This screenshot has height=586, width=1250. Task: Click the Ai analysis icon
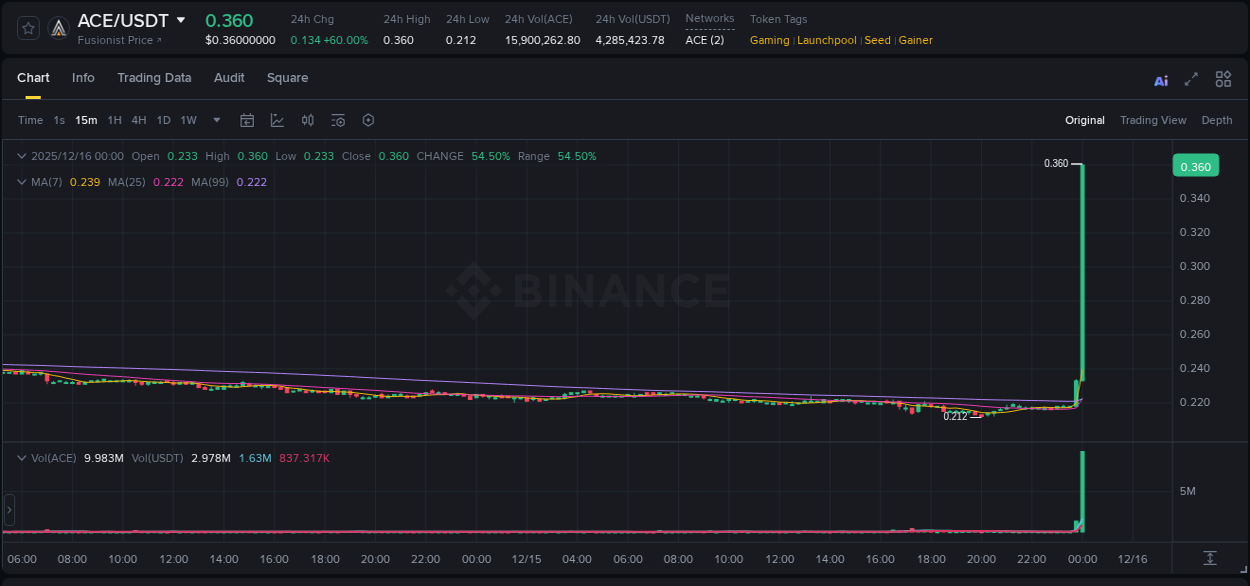coord(1161,79)
